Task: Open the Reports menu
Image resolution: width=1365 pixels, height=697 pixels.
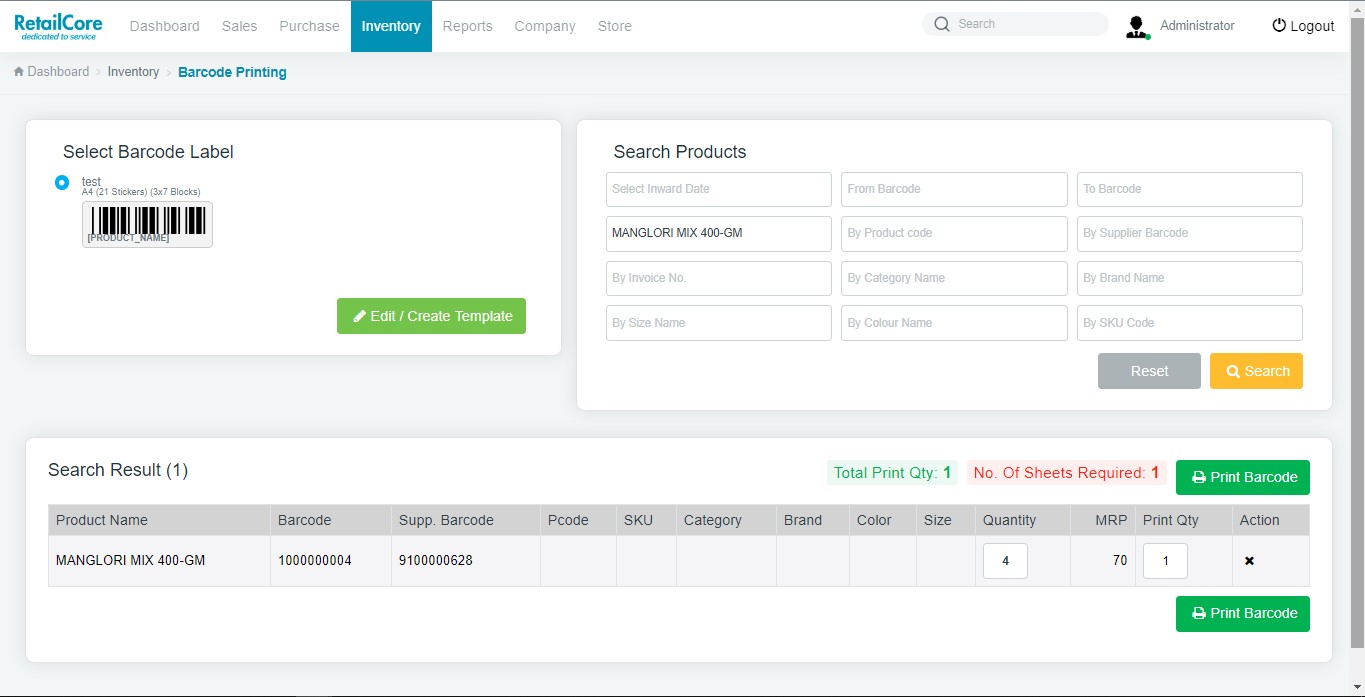Action: coord(467,26)
